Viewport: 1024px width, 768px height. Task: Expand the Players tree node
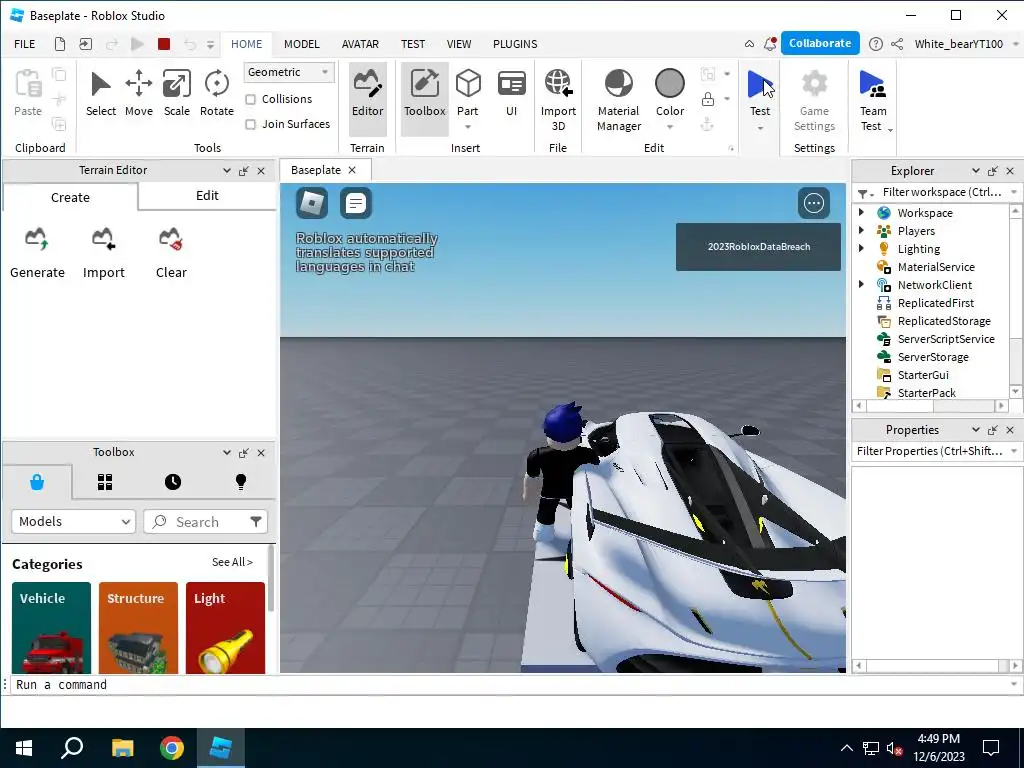861,230
